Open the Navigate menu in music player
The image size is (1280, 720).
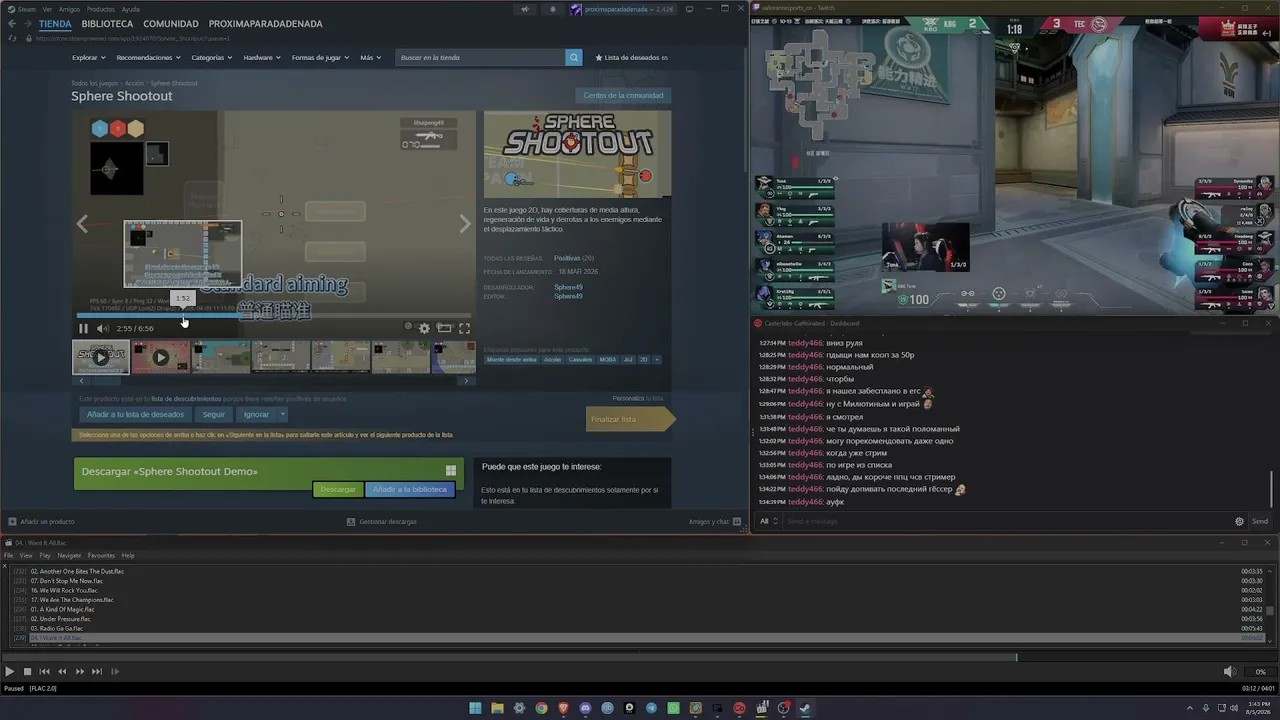pyautogui.click(x=69, y=555)
